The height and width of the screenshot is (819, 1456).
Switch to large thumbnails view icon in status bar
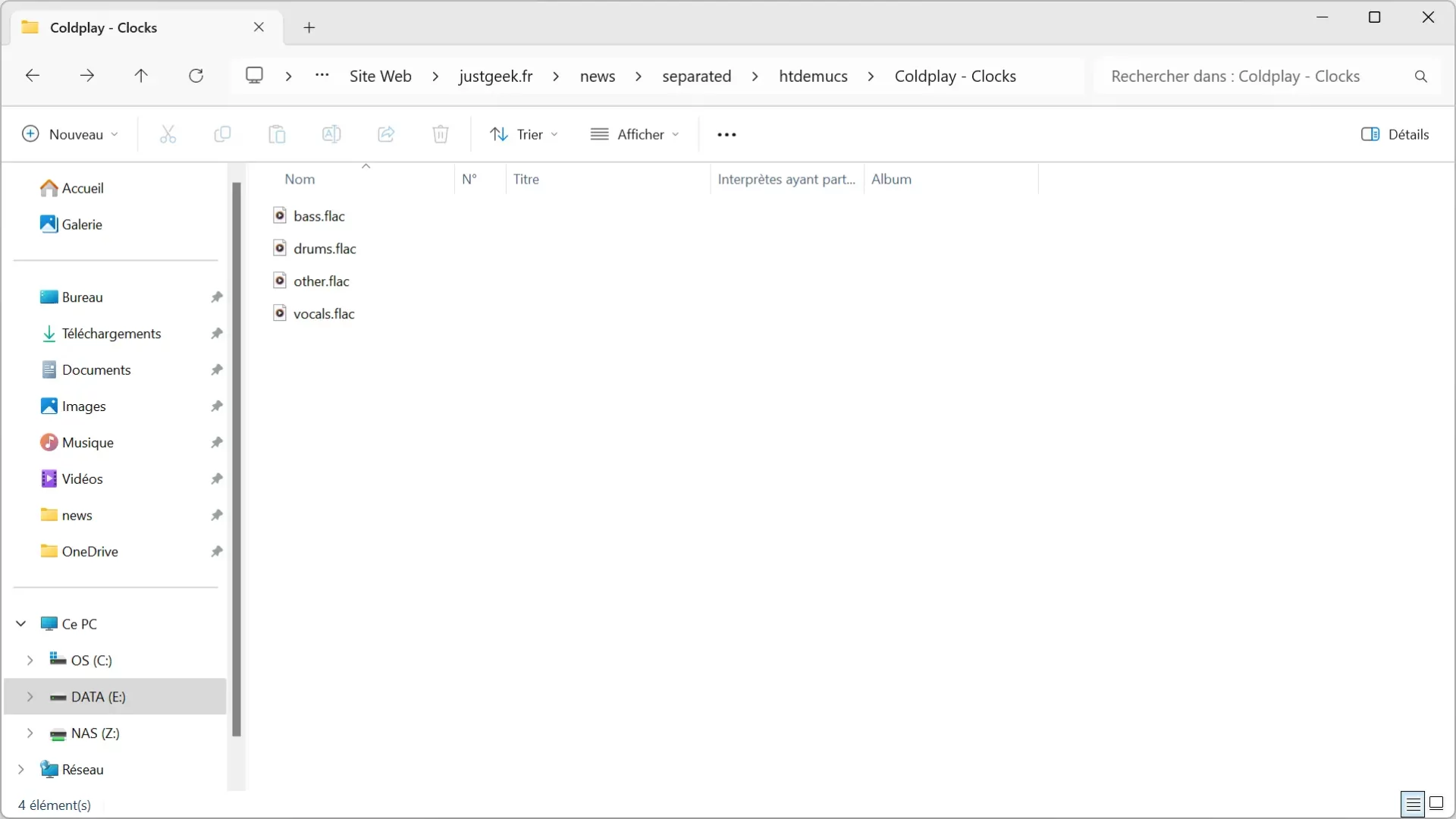1436,804
